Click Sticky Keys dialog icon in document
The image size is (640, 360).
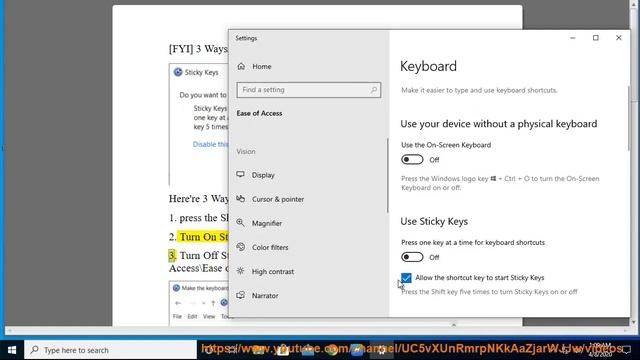pos(178,72)
